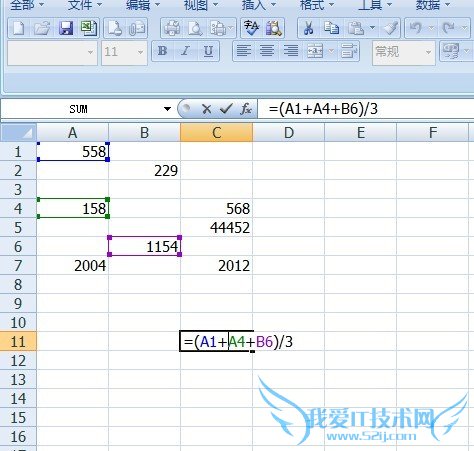This screenshot has height=451, width=474.
Task: Open the insert function fx dialog
Action: pyautogui.click(x=246, y=109)
